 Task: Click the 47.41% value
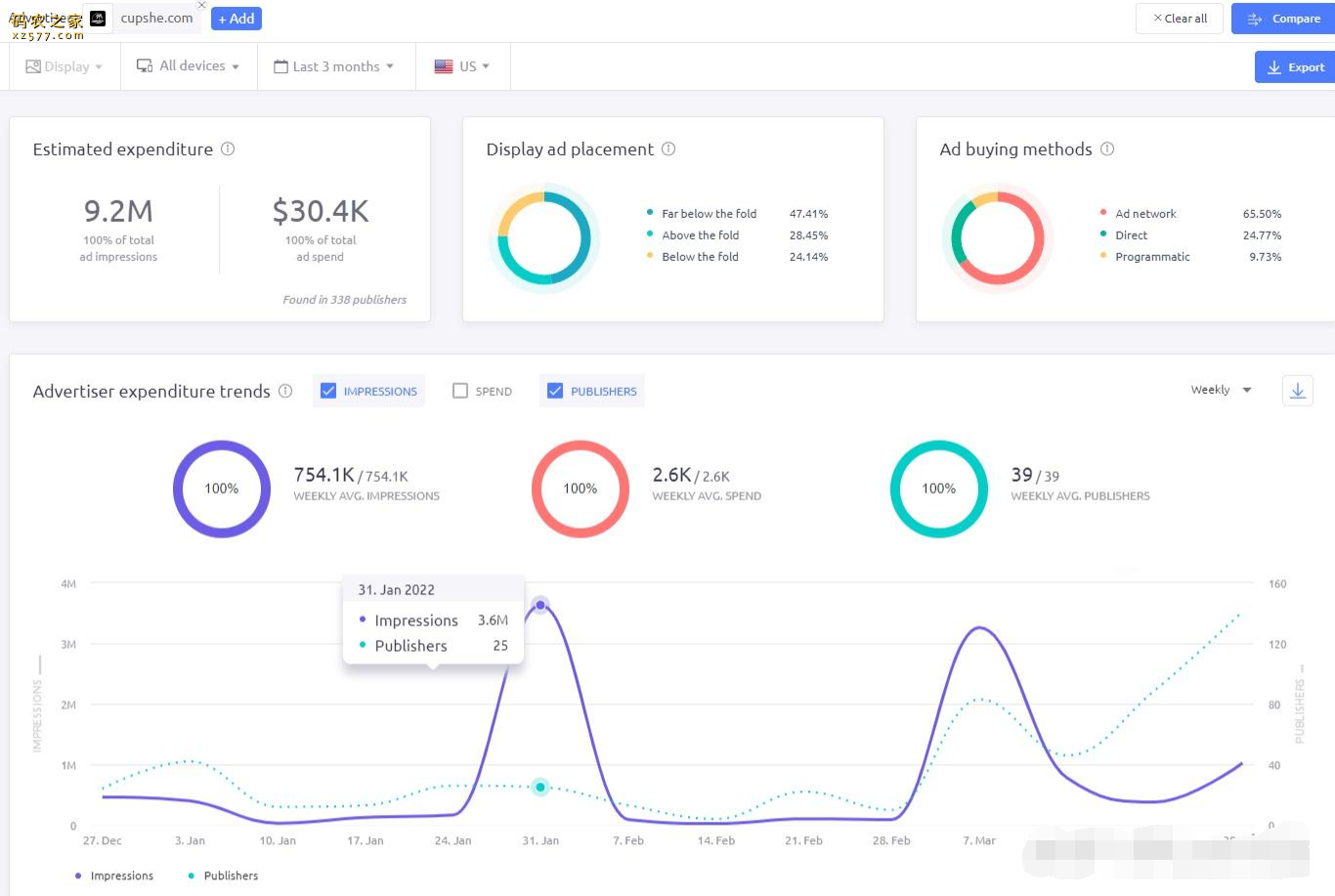pos(808,214)
